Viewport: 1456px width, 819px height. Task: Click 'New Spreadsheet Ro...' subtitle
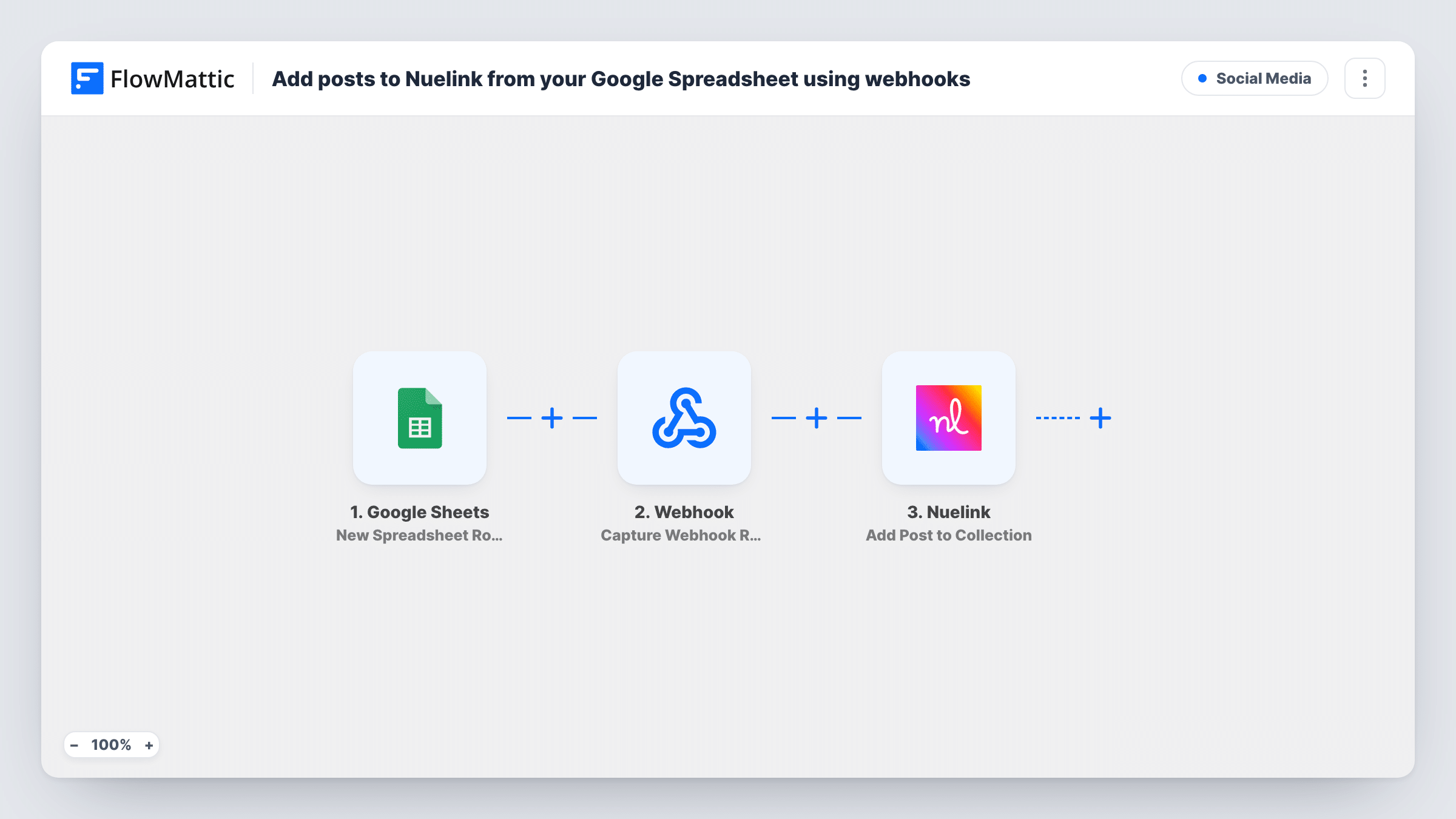pos(420,535)
